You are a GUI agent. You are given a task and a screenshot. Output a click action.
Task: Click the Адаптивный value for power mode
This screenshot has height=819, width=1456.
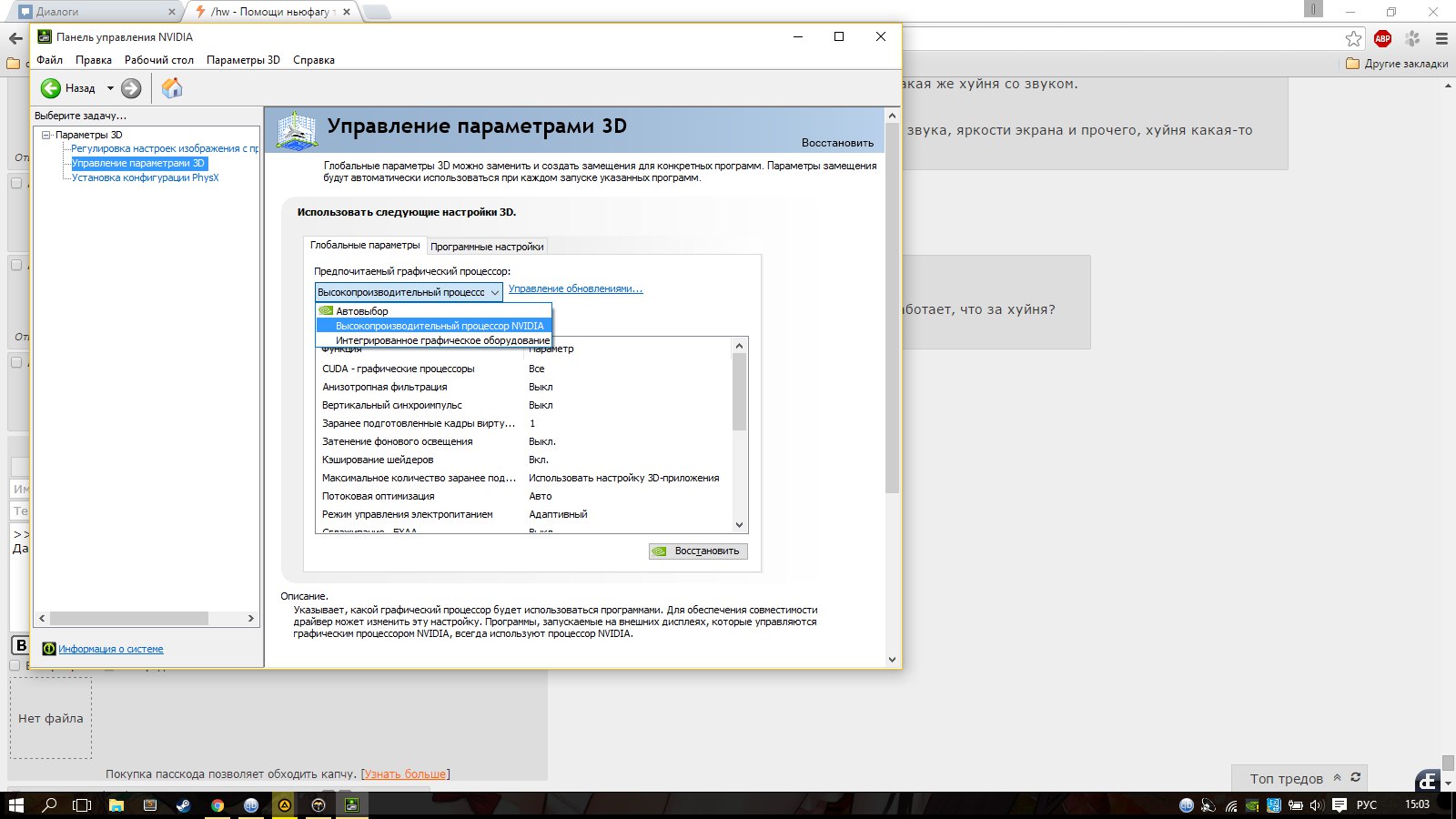tap(558, 514)
